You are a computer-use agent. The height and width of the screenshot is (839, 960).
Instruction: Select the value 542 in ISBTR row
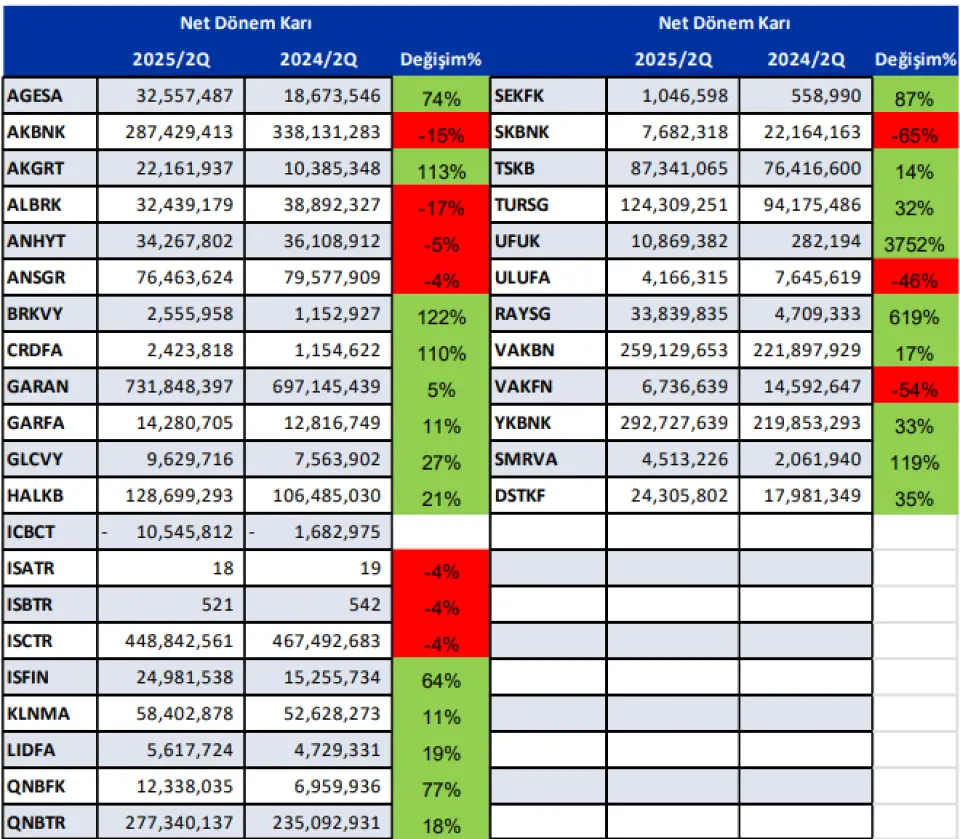pyautogui.click(x=364, y=604)
